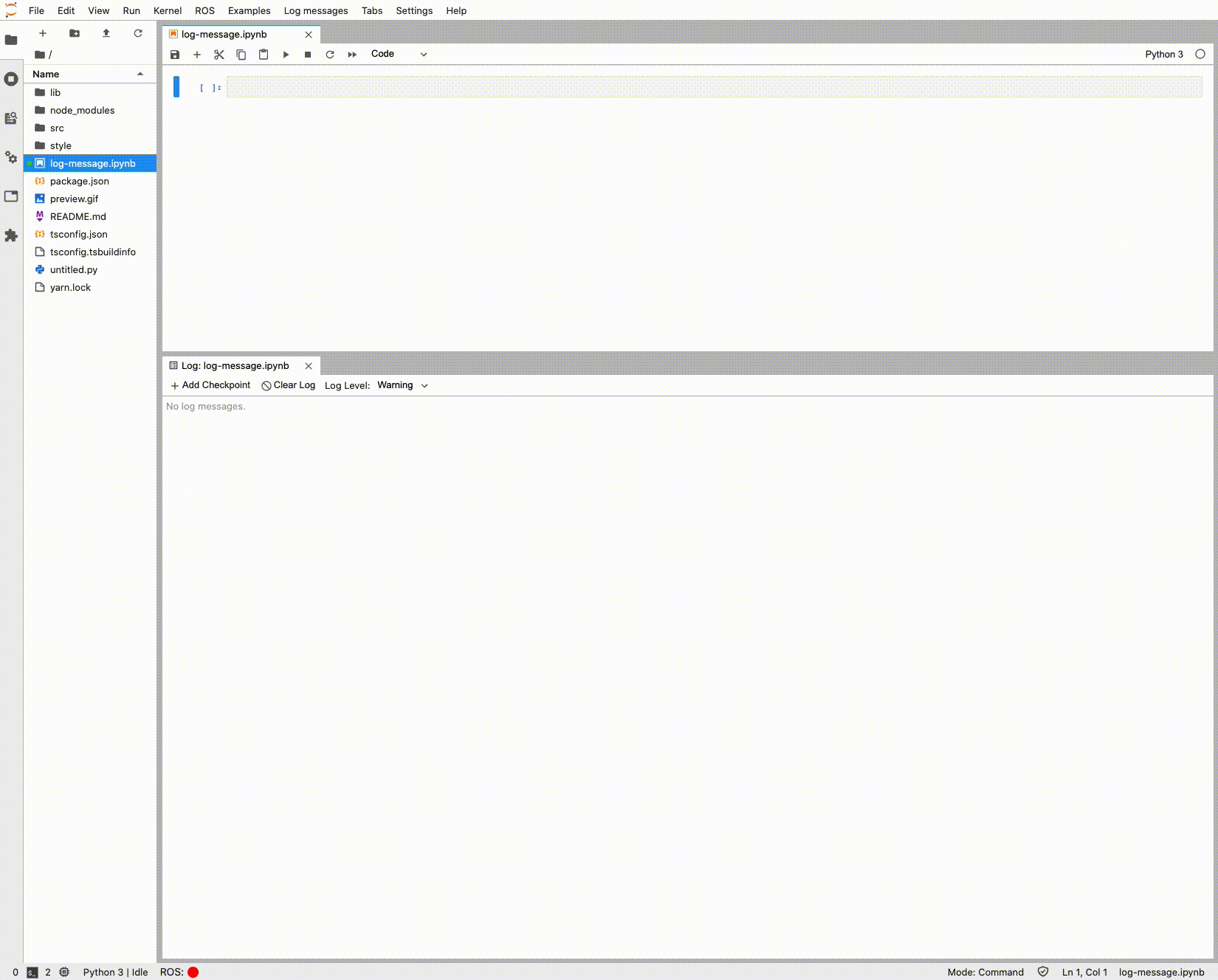Image resolution: width=1218 pixels, height=980 pixels.
Task: Open the View menu
Action: (x=99, y=10)
